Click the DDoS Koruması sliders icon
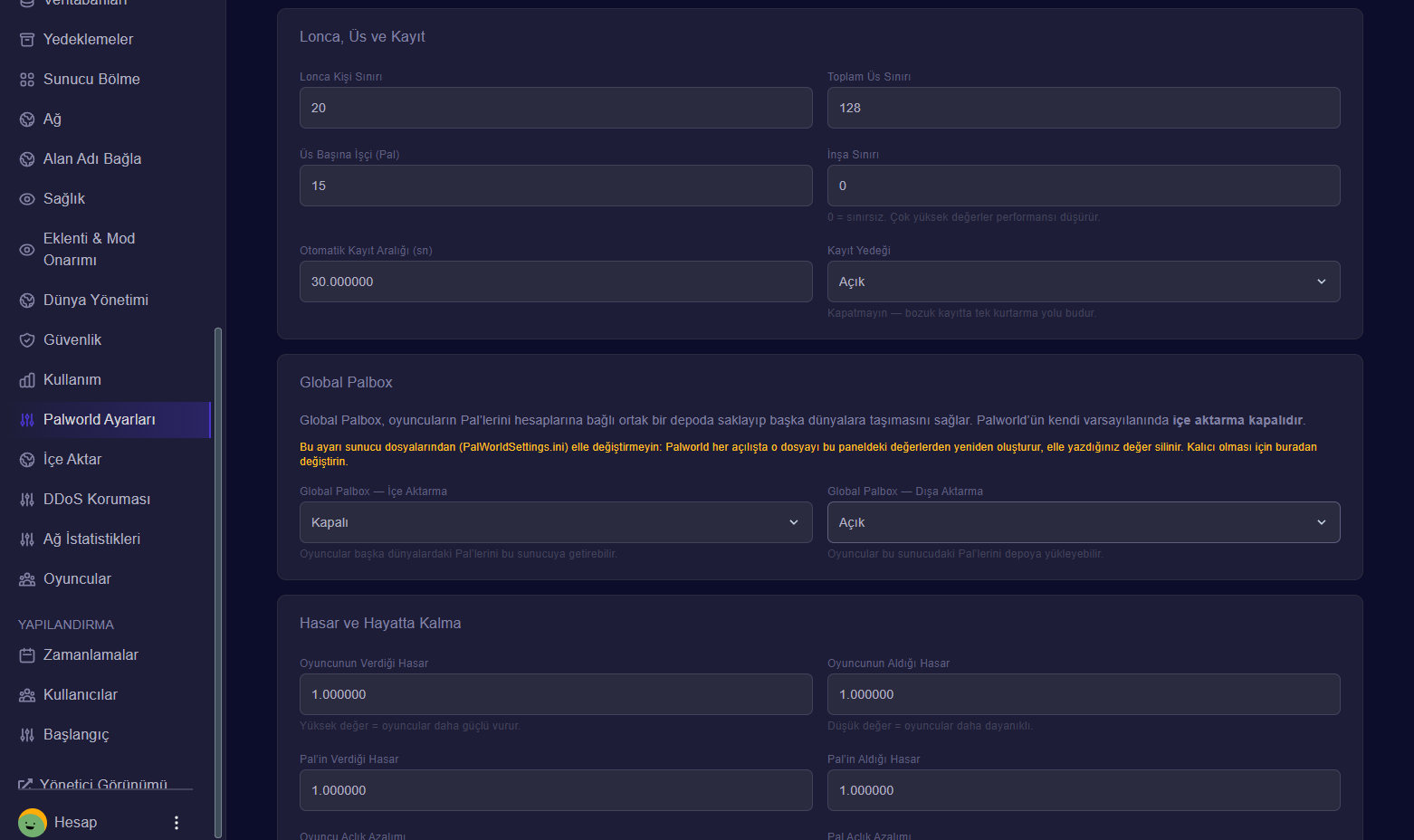 (27, 500)
